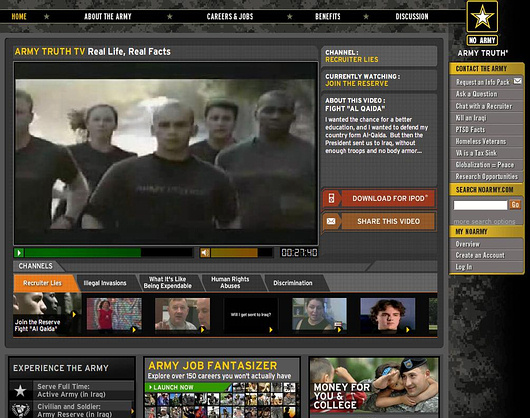This screenshot has width=530, height=418.
Task: Select thumbnail of curly-haired young man
Action: click(x=388, y=314)
